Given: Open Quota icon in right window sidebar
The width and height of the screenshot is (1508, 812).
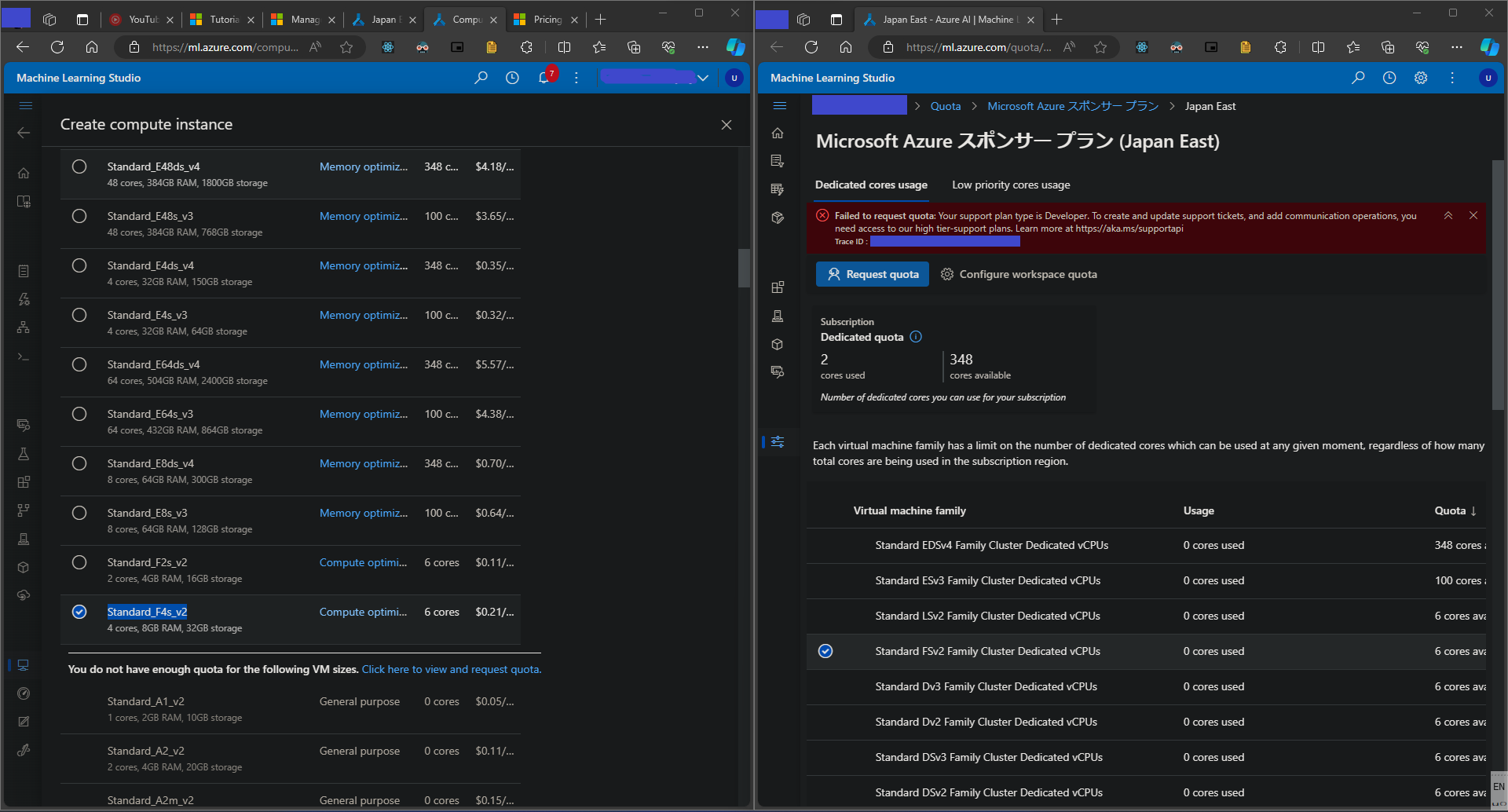Looking at the screenshot, I should click(778, 441).
